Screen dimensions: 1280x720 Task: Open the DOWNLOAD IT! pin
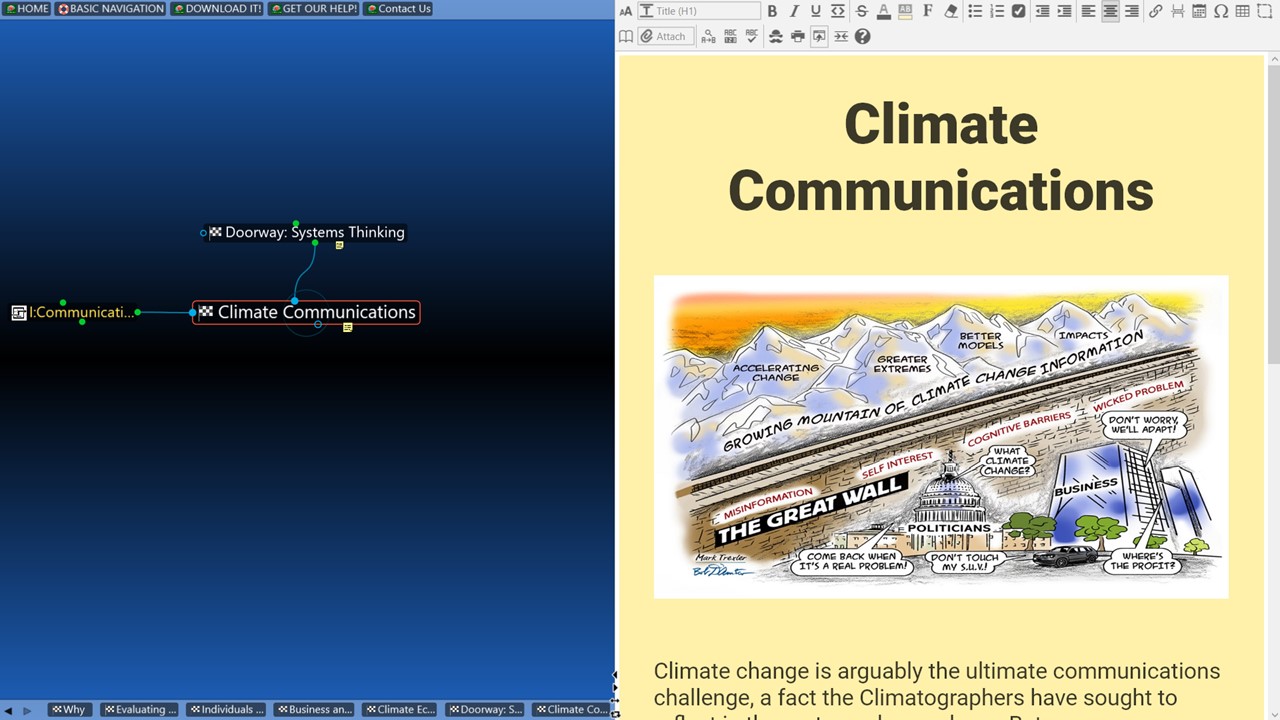(x=216, y=8)
